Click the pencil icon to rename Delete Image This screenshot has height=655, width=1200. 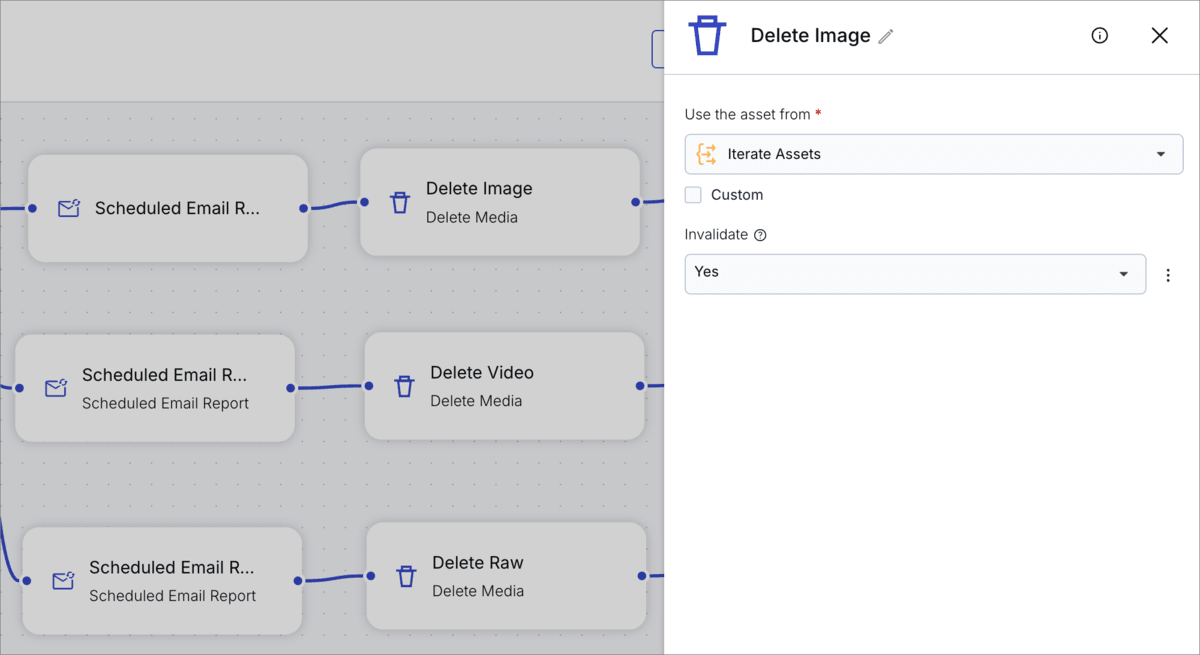click(x=886, y=35)
